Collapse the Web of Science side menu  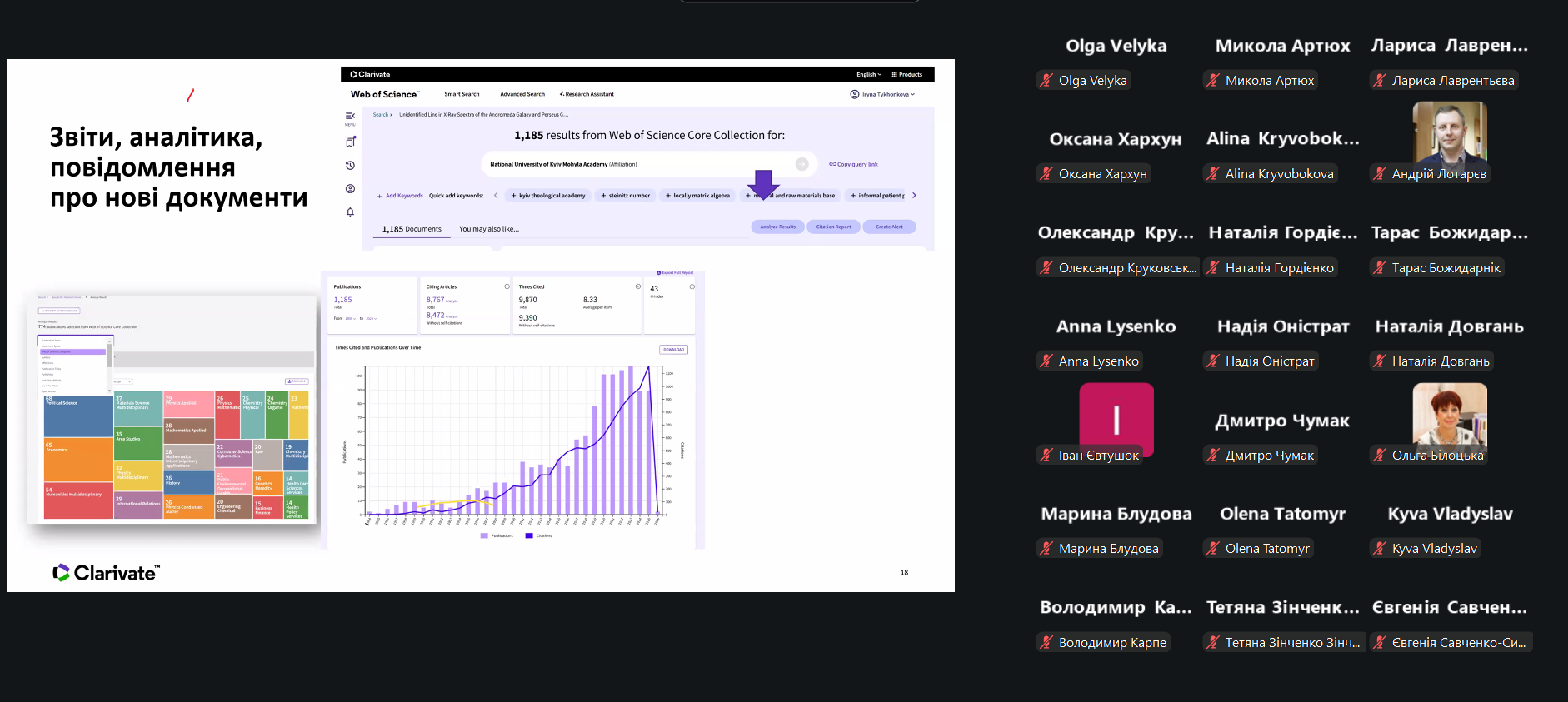point(350,117)
